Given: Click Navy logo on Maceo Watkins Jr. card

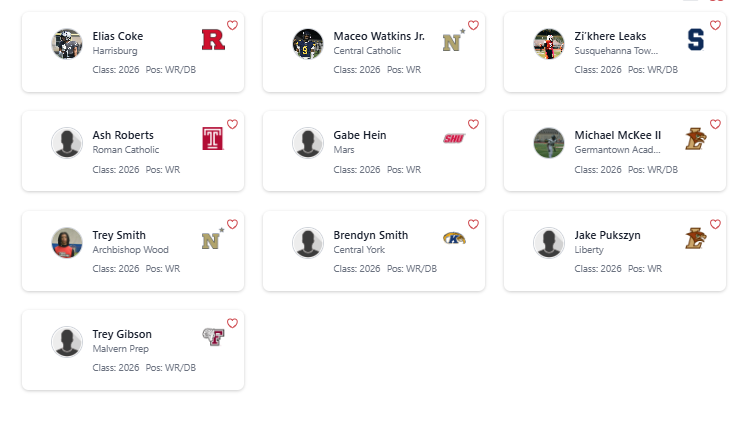Looking at the screenshot, I should pos(453,42).
